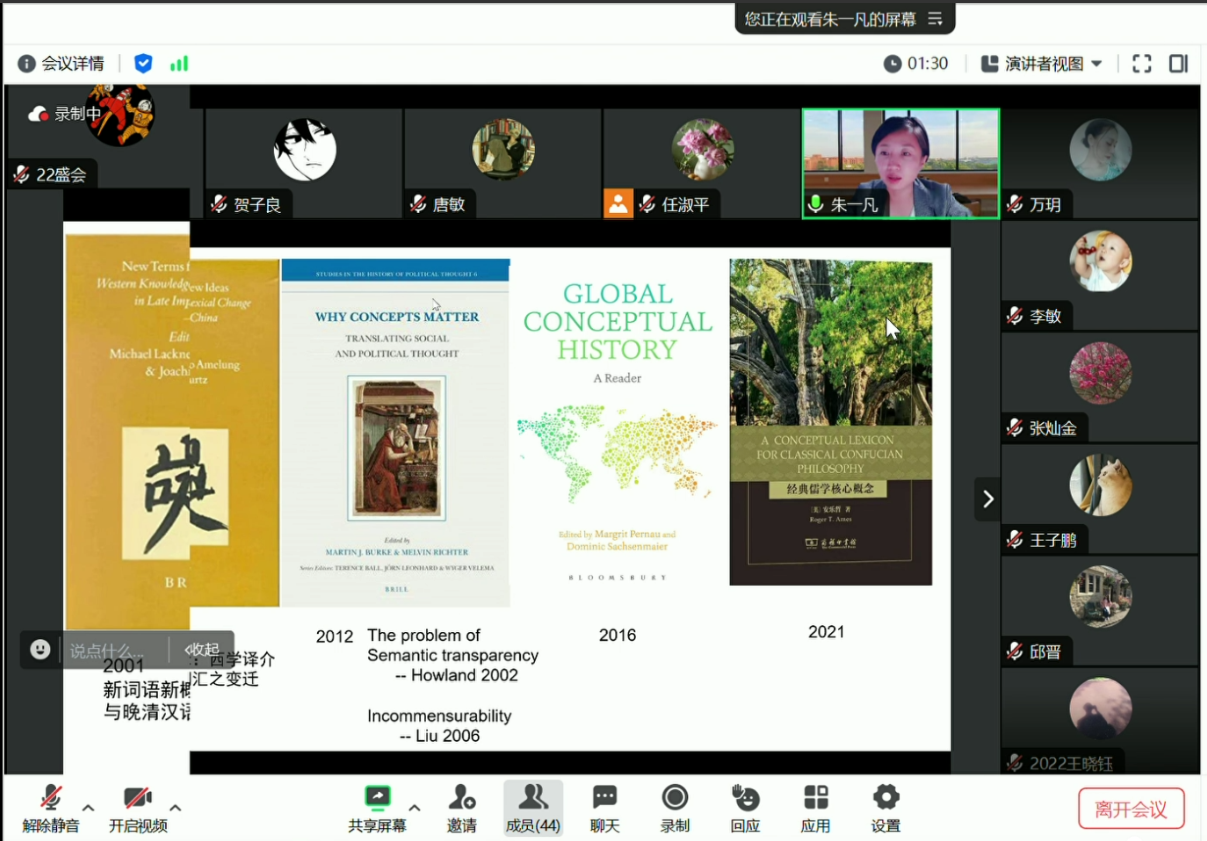This screenshot has width=1207, height=841.
Task: Start screen sharing with 共享屏幕
Action: 377,809
